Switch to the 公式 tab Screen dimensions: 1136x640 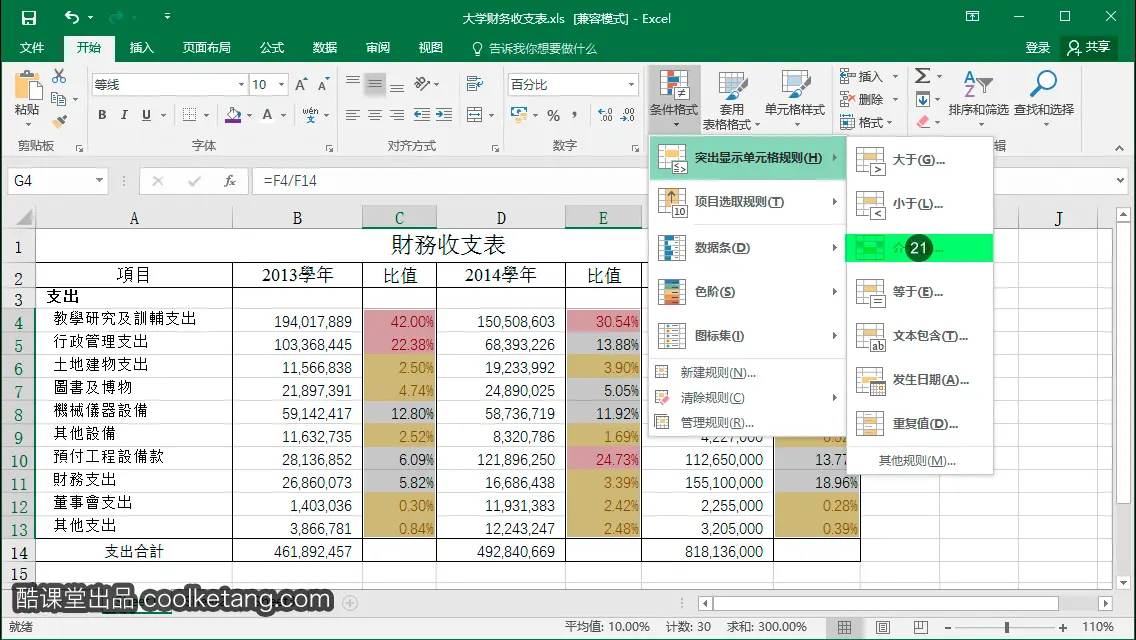coord(272,48)
